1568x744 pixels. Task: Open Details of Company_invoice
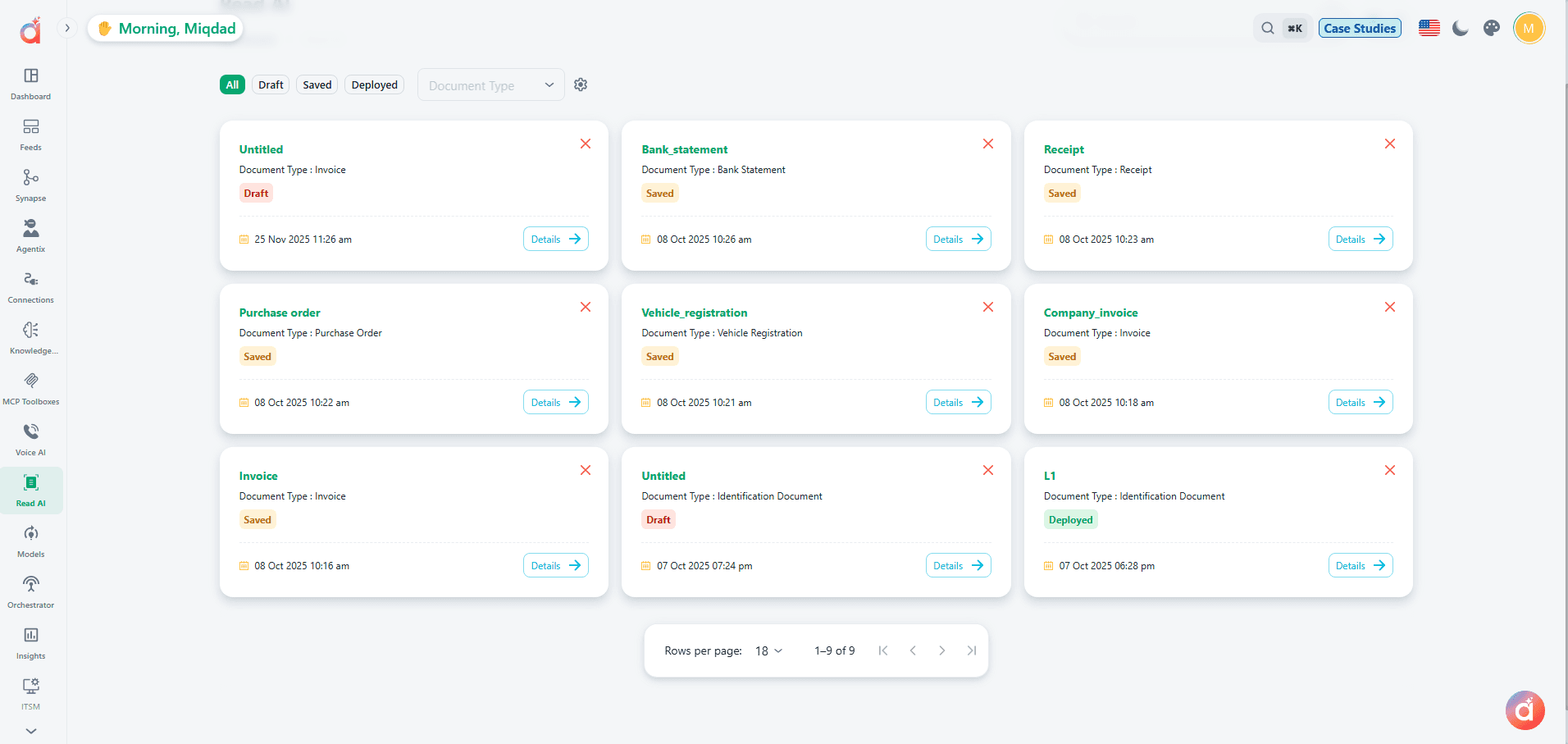coord(1361,402)
